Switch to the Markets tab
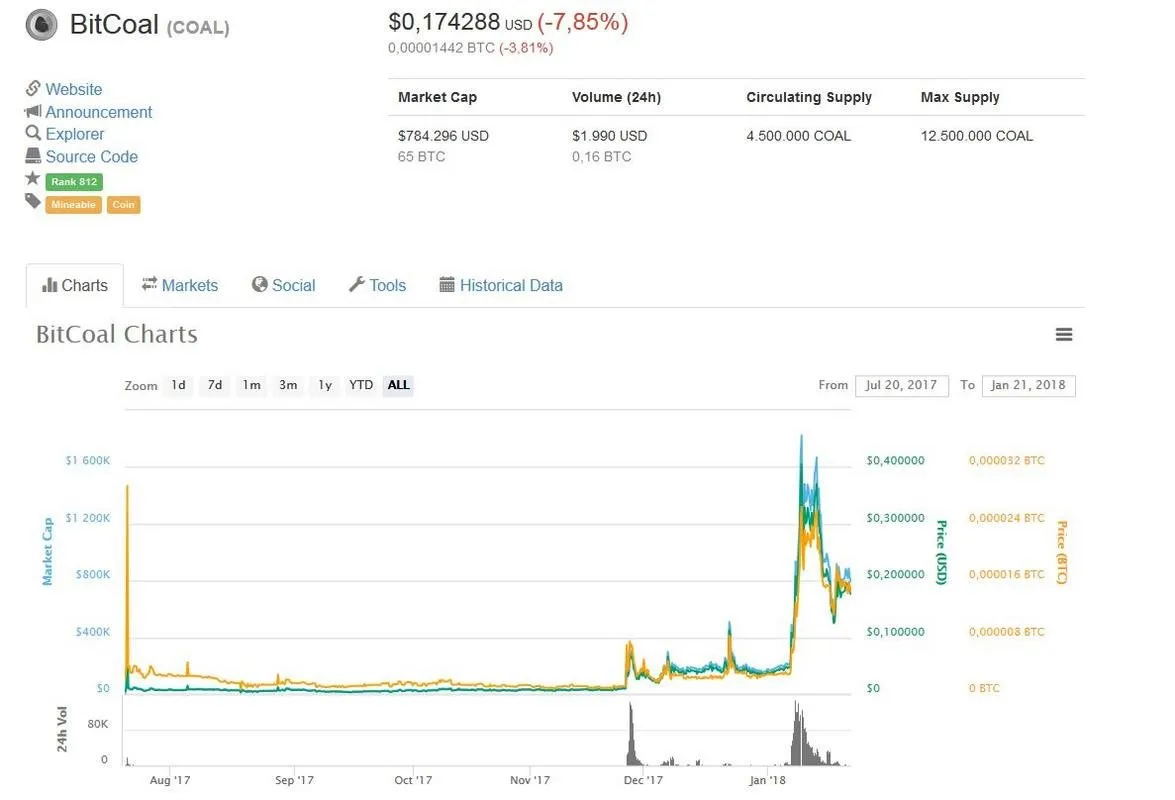 coord(180,285)
